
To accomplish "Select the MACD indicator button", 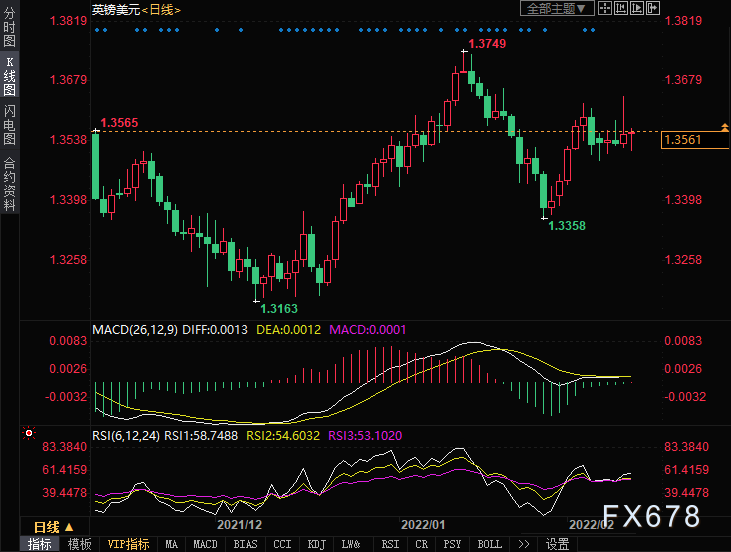I will click(x=205, y=544).
